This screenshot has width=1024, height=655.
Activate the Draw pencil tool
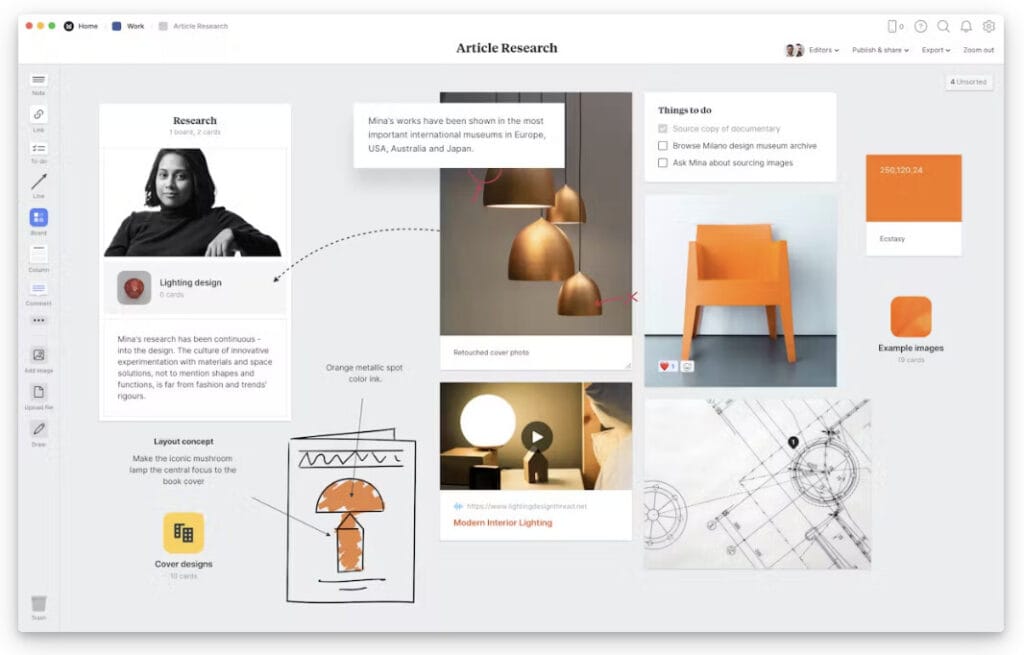tap(38, 429)
